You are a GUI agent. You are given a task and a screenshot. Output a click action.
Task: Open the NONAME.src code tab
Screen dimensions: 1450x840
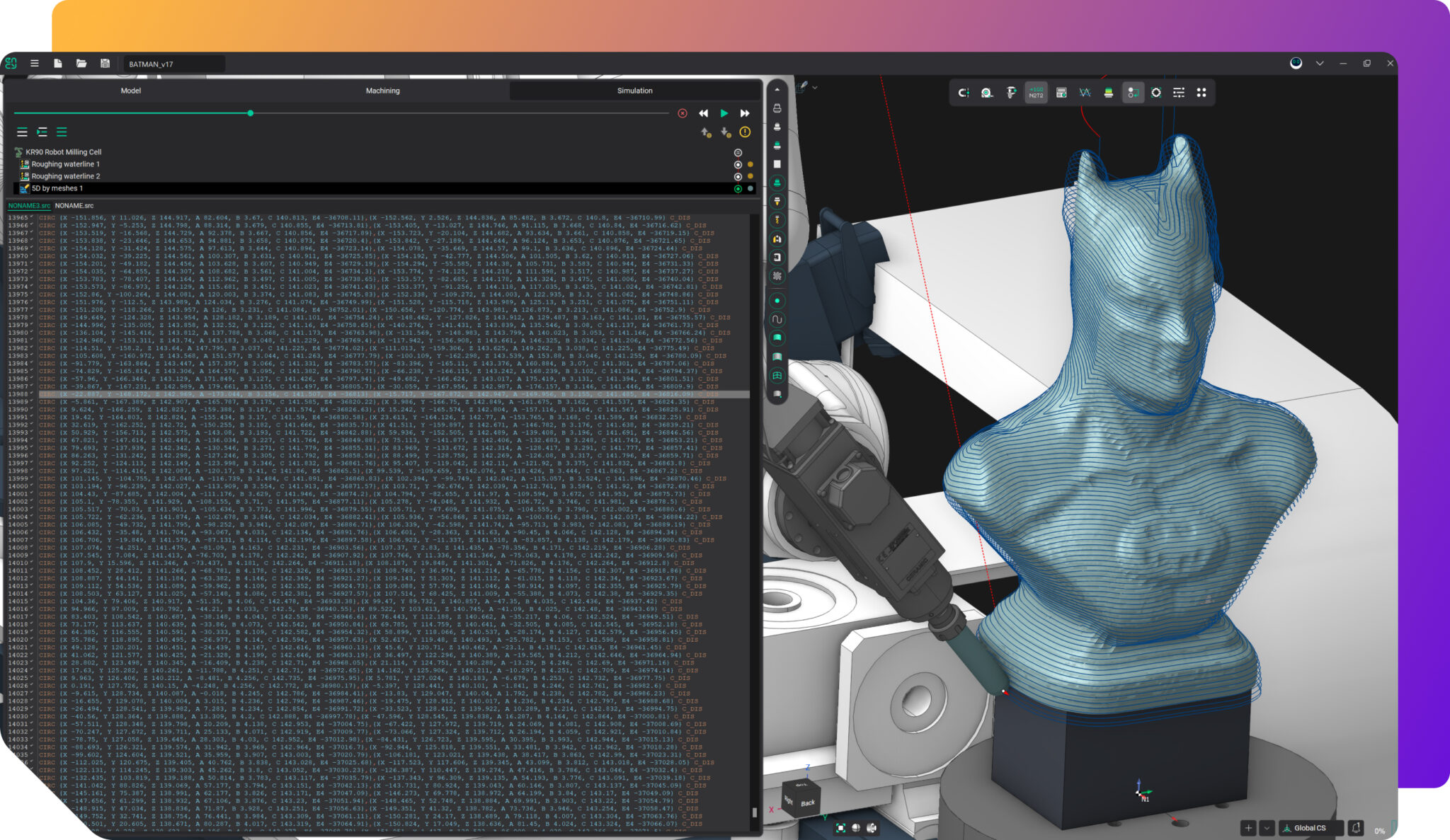pos(74,206)
